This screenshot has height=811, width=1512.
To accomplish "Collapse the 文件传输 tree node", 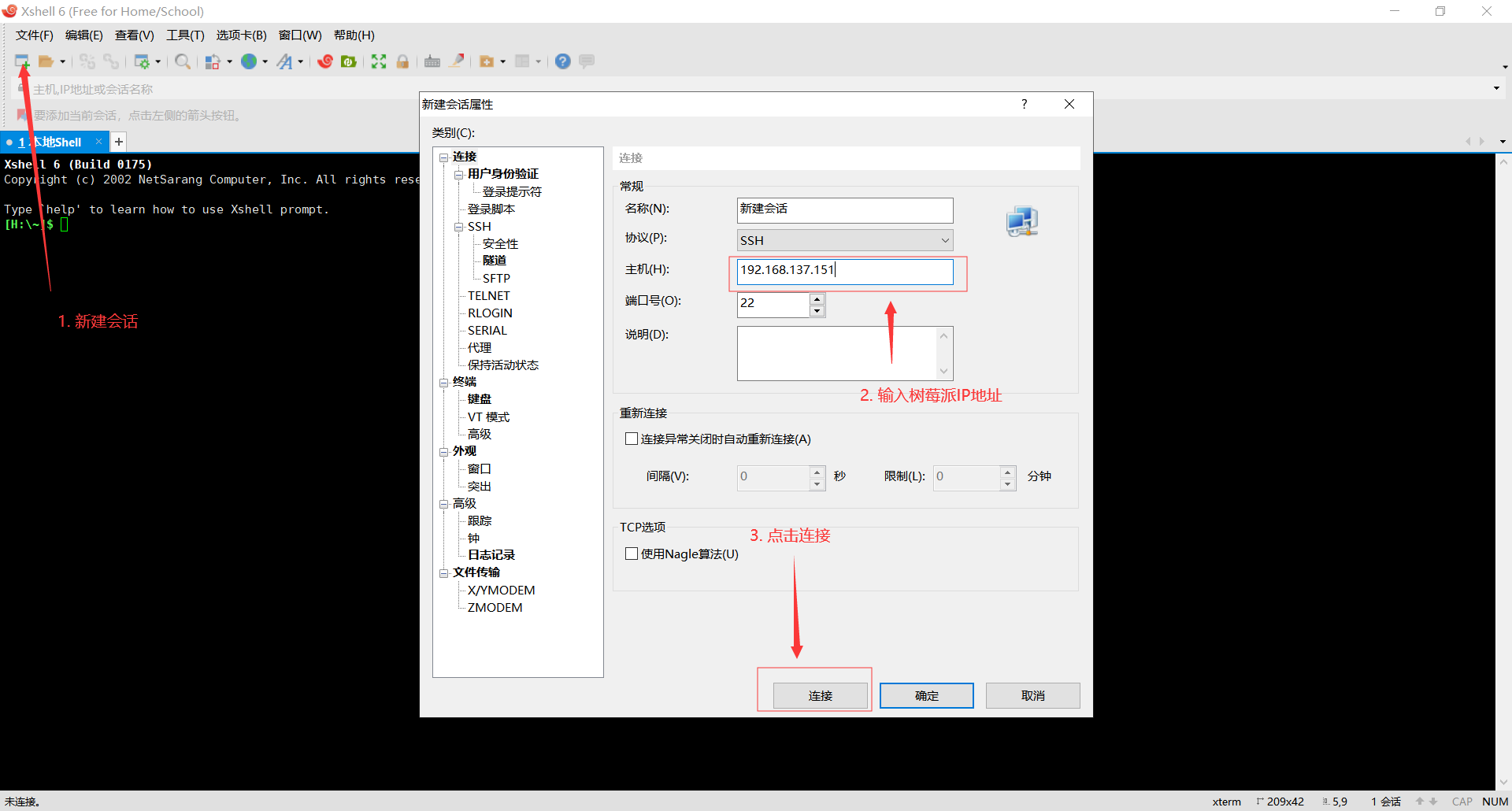I will pos(444,573).
